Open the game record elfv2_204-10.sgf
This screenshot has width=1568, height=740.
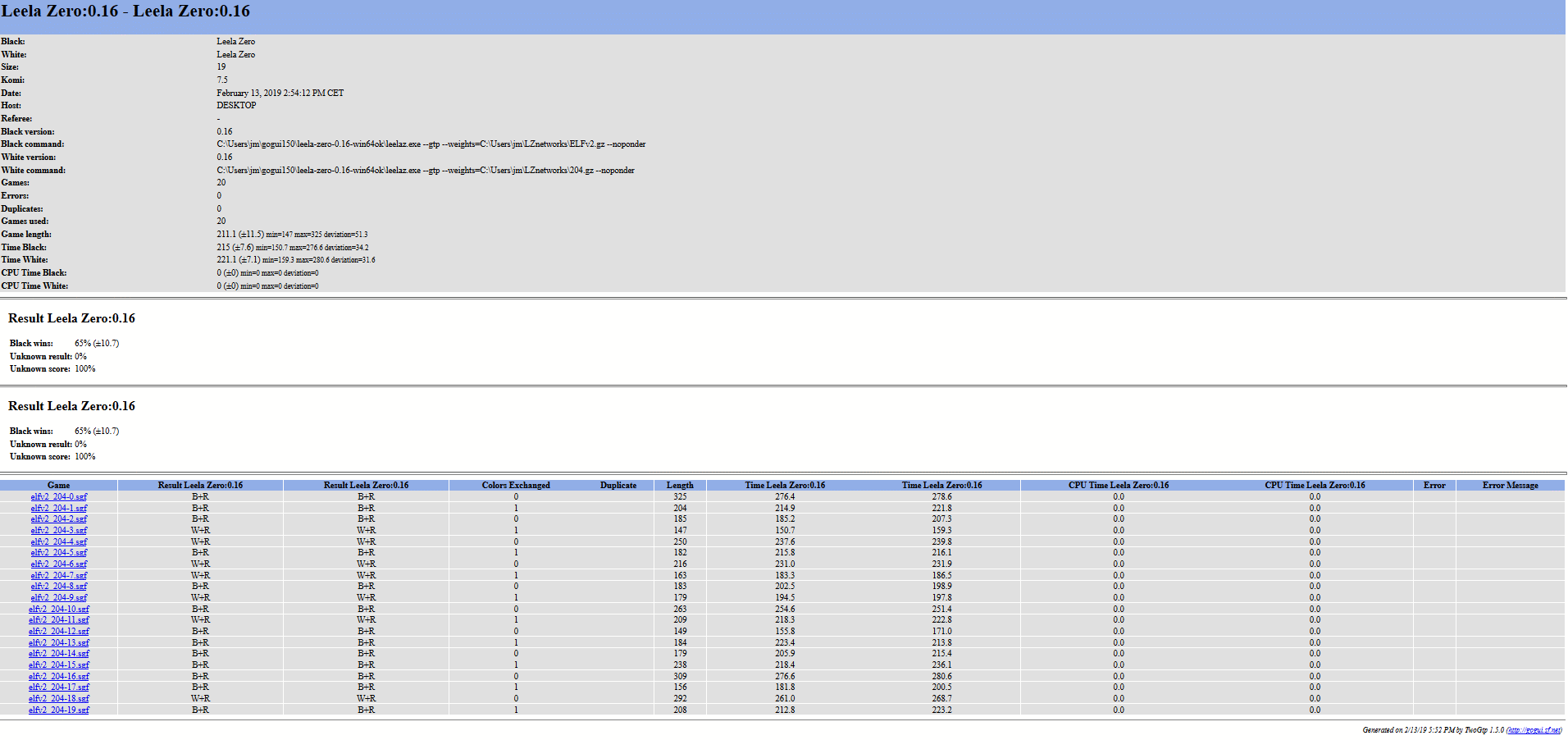(x=58, y=609)
